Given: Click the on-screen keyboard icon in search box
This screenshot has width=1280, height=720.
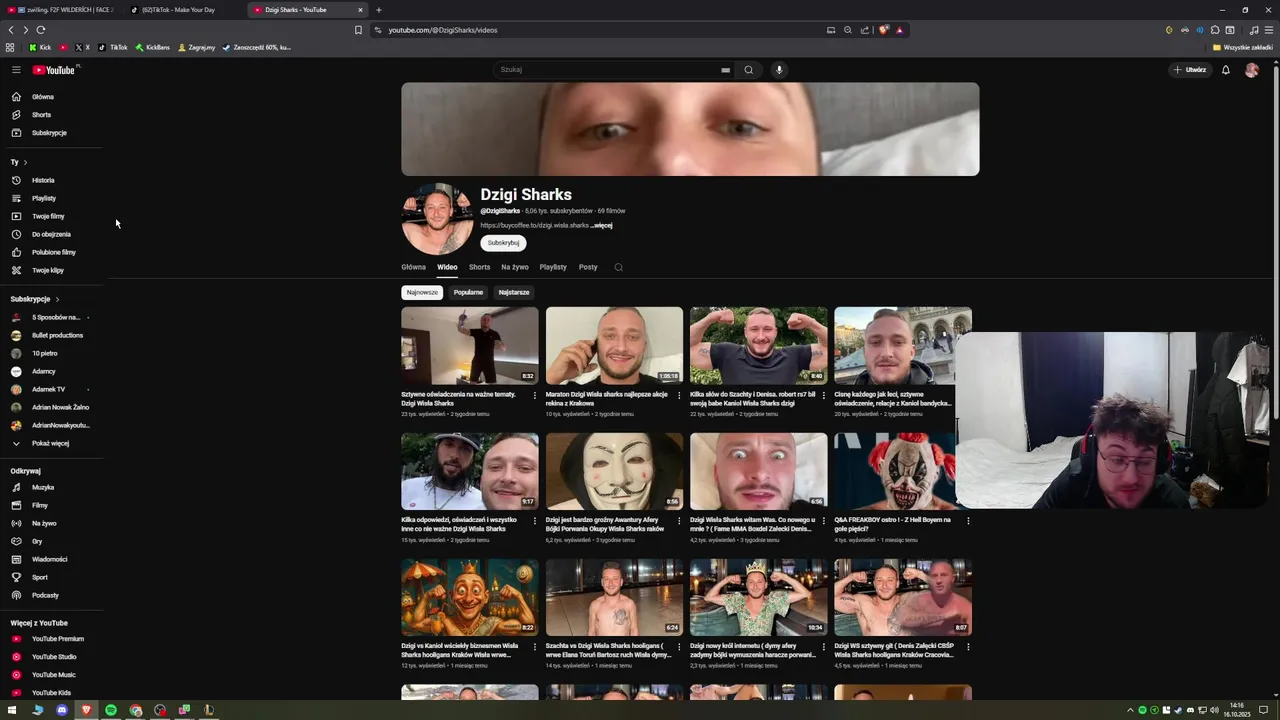Looking at the screenshot, I should click(725, 70).
